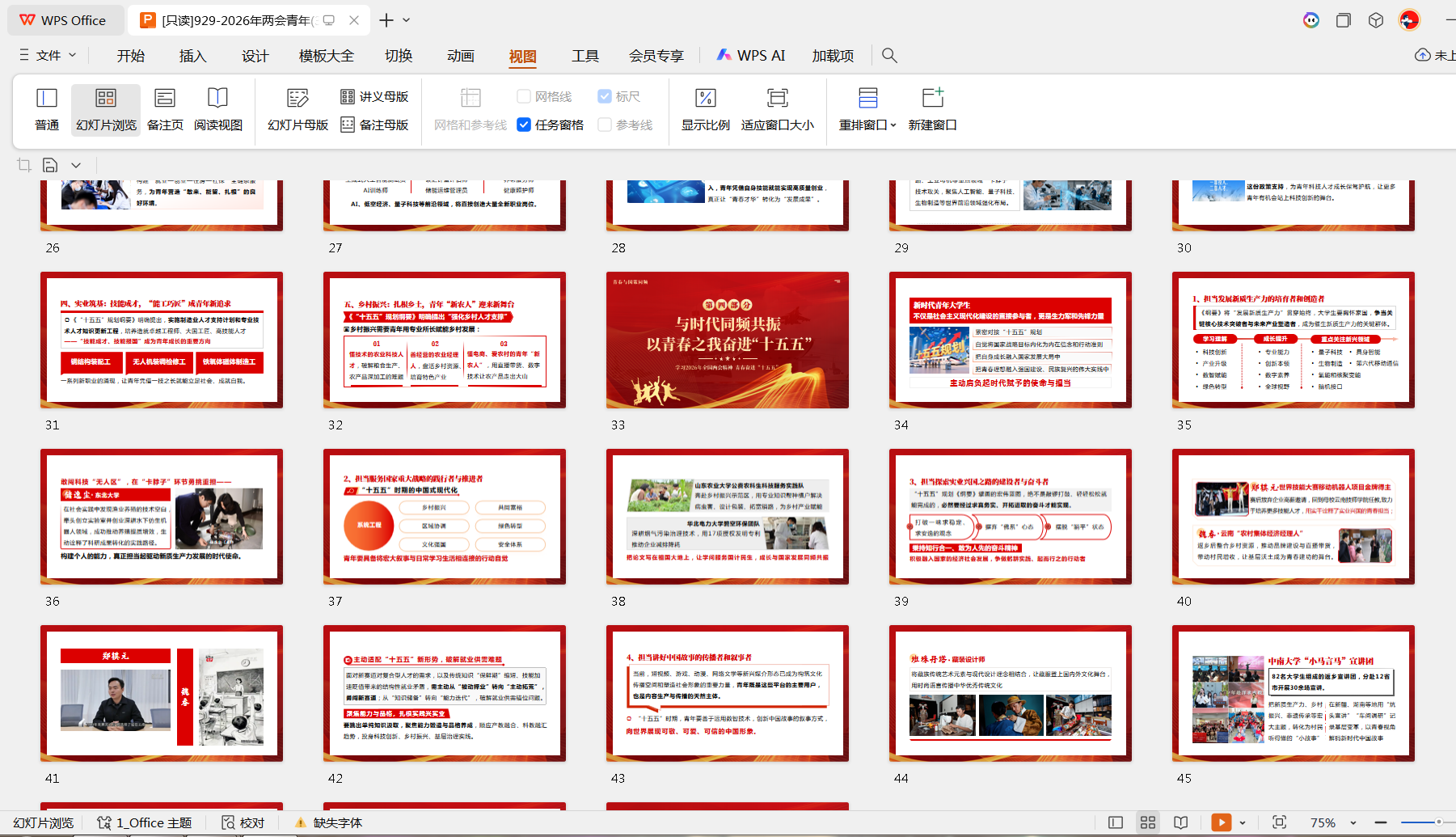The width and height of the screenshot is (1456, 837).
Task: Open Grid and Guides (网格和参考线) settings
Action: pyautogui.click(x=471, y=109)
